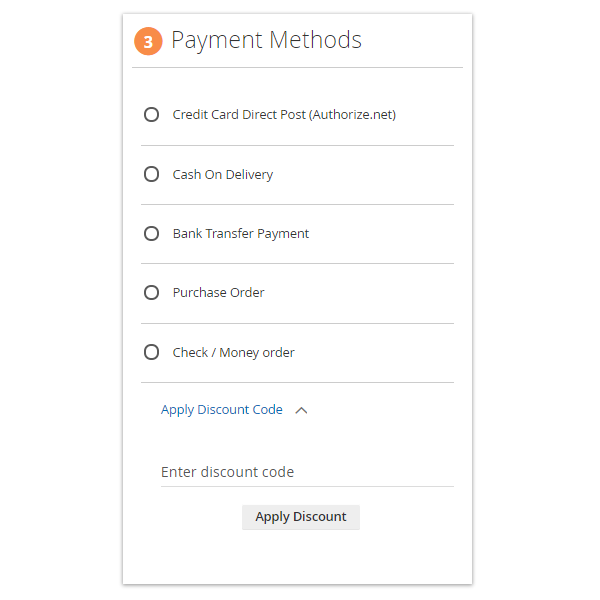
Task: Click the (Authorize.net) text
Action: pyautogui.click(x=353, y=115)
